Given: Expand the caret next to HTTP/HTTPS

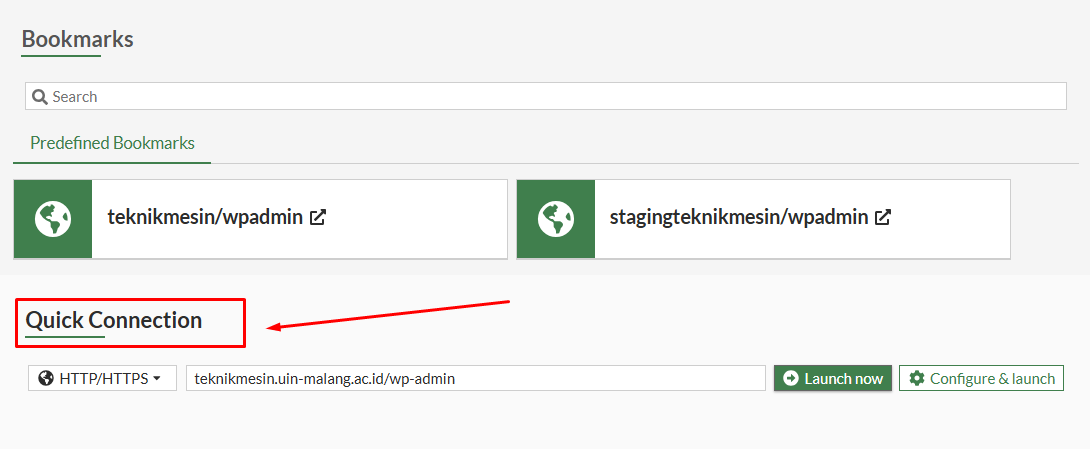Looking at the screenshot, I should [x=157, y=379].
